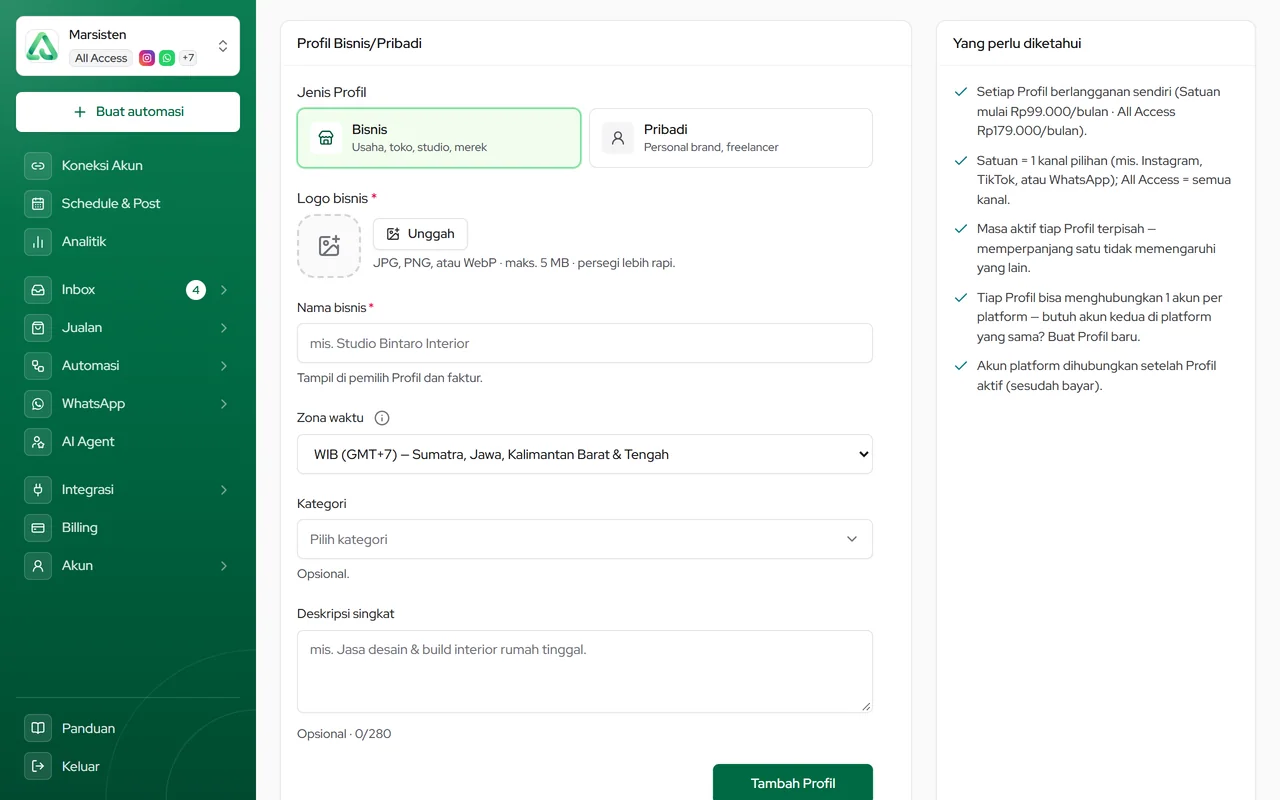Select the Pribadi profile type
Screen dimensions: 1280x800
click(x=731, y=138)
